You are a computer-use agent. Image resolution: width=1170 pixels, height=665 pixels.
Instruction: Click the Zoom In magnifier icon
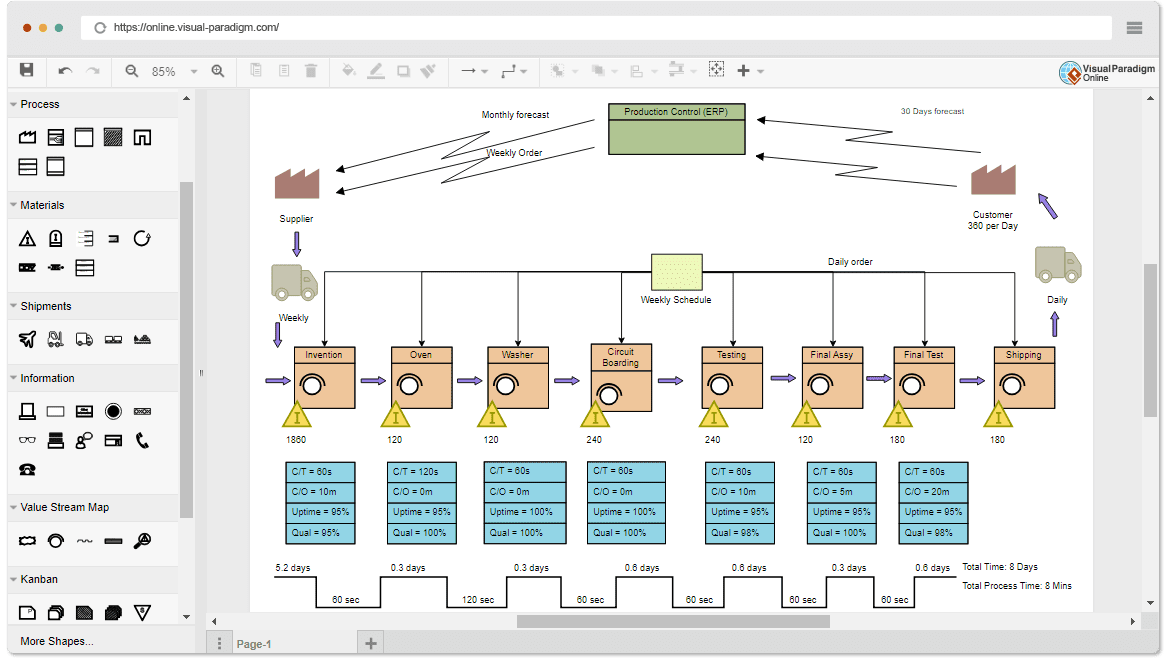(218, 71)
